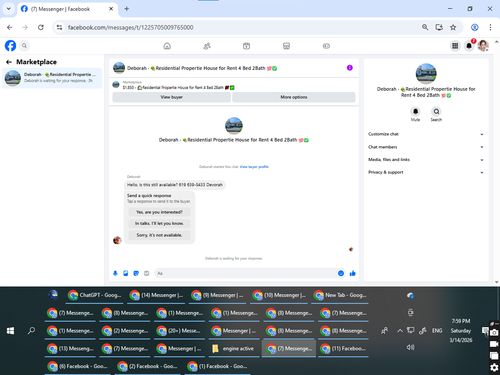This screenshot has width=500, height=375.
Task: Open the Watch video icon in top navigation
Action: coord(246,46)
